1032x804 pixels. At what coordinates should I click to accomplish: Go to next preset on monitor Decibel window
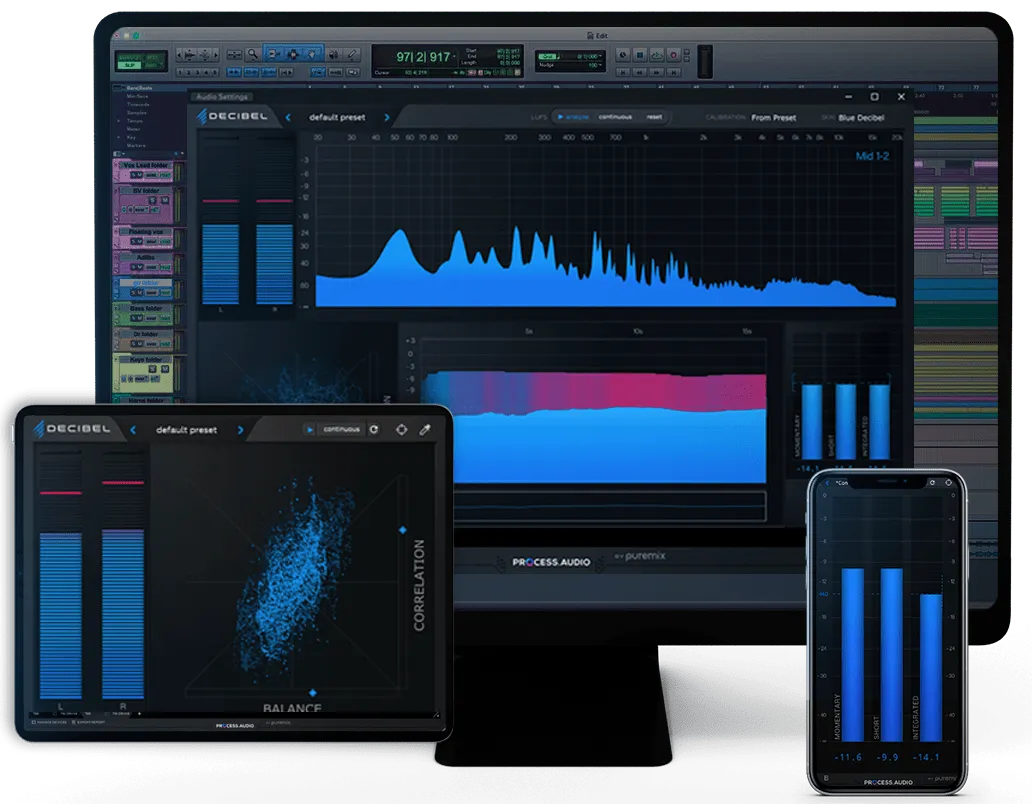pos(386,117)
